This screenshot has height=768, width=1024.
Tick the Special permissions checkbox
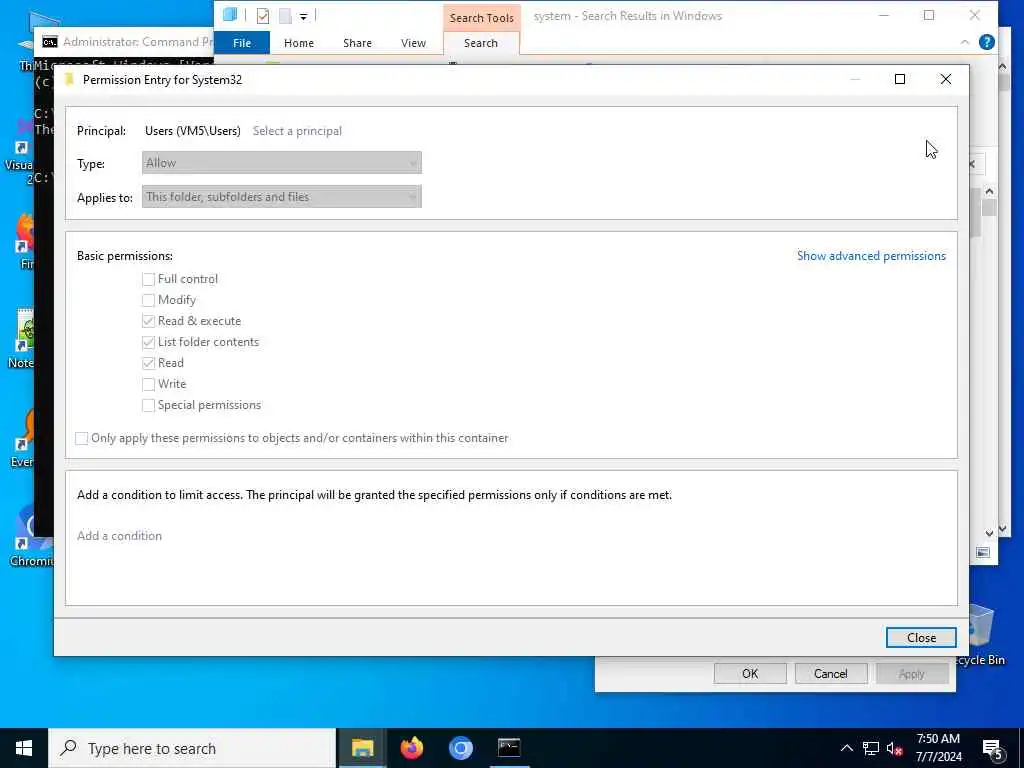(148, 405)
